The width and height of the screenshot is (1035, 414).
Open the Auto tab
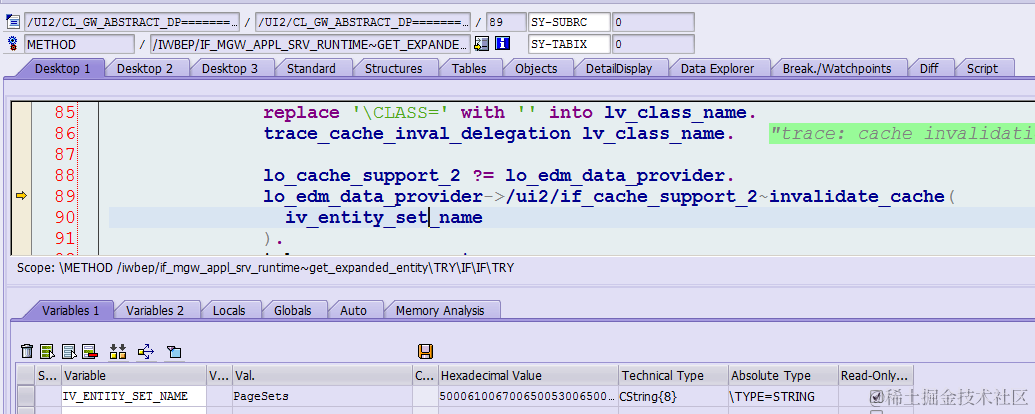pos(353,310)
